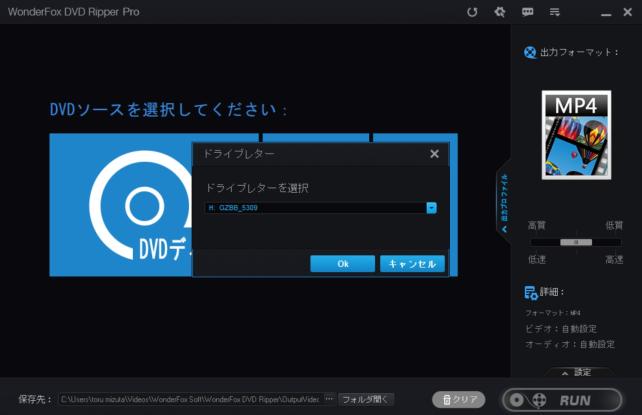Open the menu list icon in title bar
The height and width of the screenshot is (415, 642).
click(x=554, y=12)
